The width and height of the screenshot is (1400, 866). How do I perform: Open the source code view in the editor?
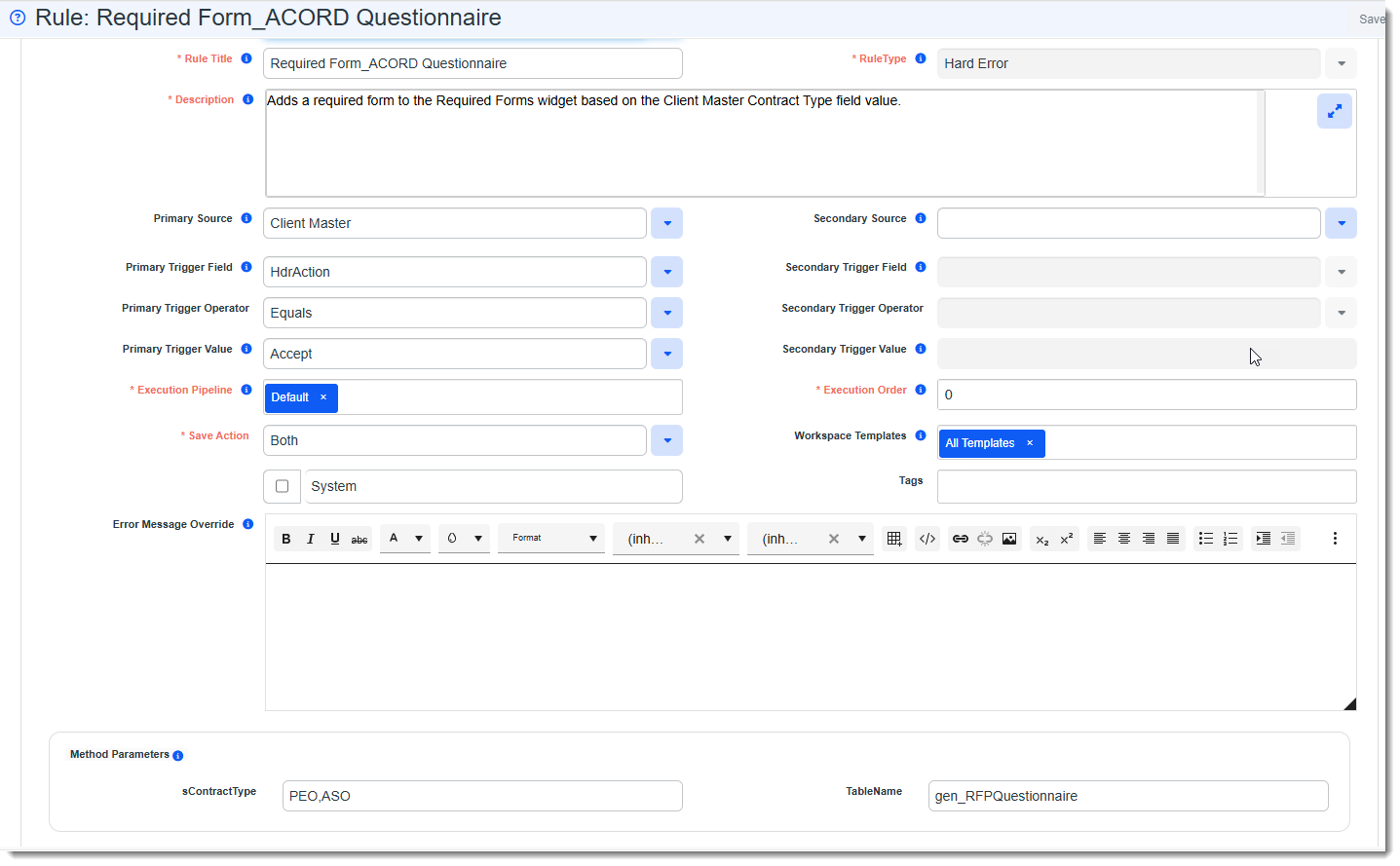click(927, 538)
